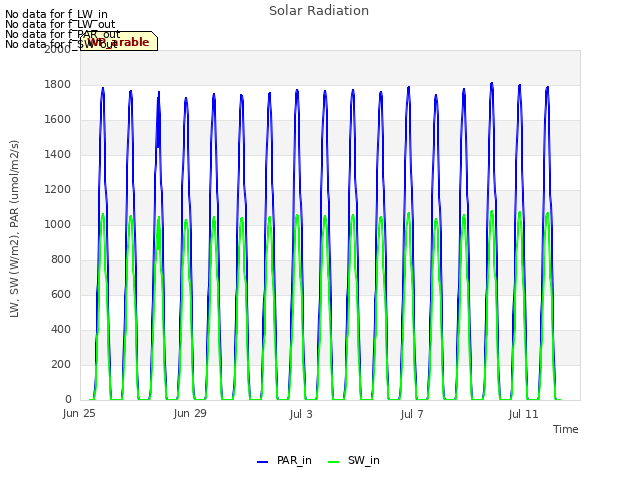The width and height of the screenshot is (640, 480).
Task: Click the Jun 25 x-axis tick label
Action: [x=79, y=413]
